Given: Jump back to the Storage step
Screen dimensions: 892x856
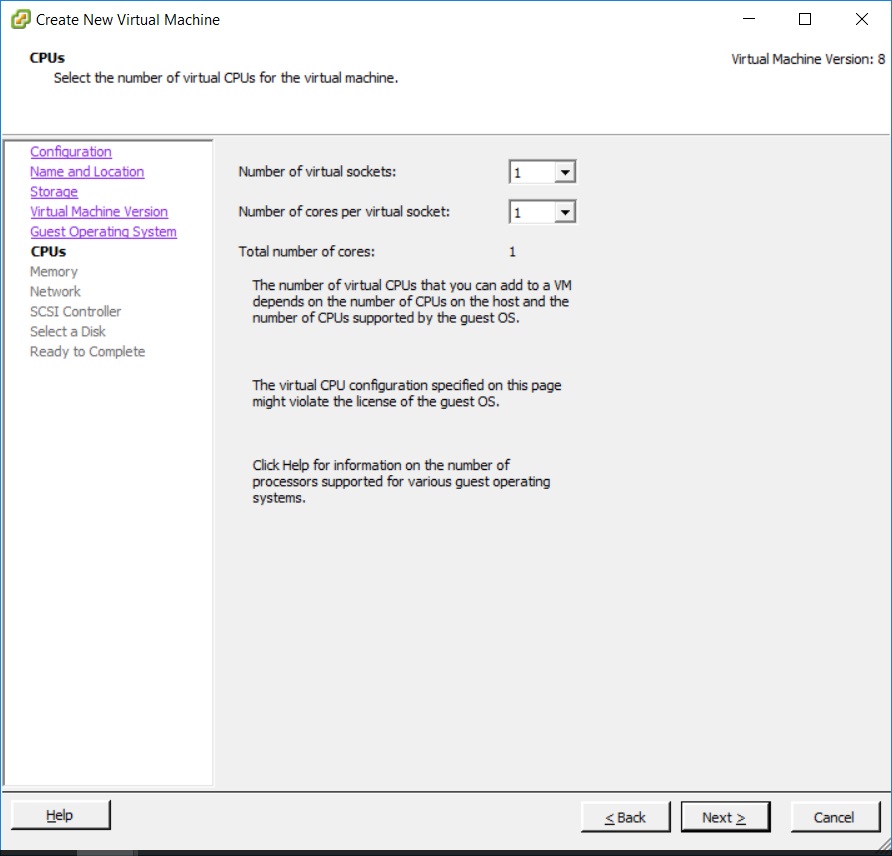Looking at the screenshot, I should point(53,192).
